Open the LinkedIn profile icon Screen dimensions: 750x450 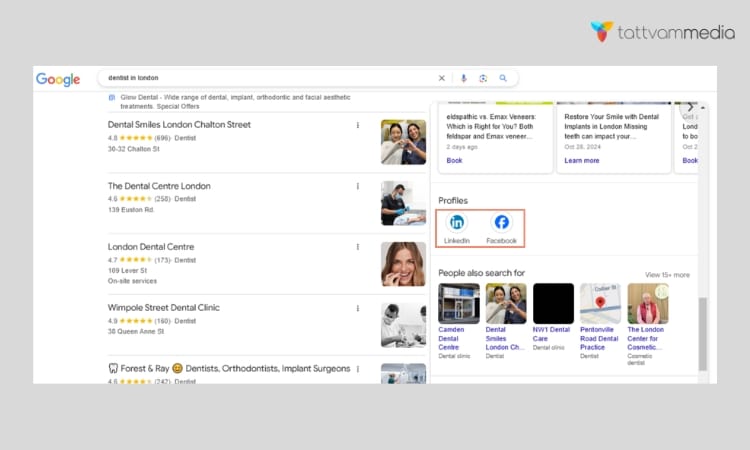pyautogui.click(x=457, y=222)
